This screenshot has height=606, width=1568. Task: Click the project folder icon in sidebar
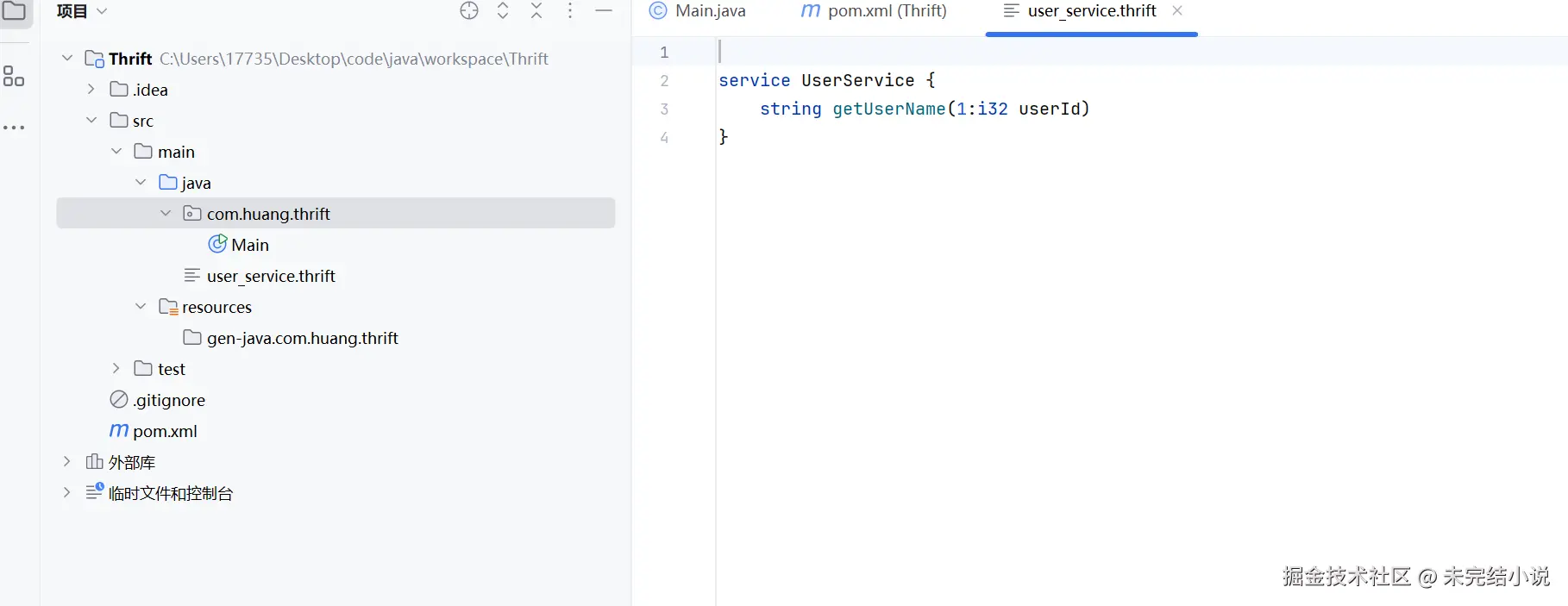(x=15, y=11)
